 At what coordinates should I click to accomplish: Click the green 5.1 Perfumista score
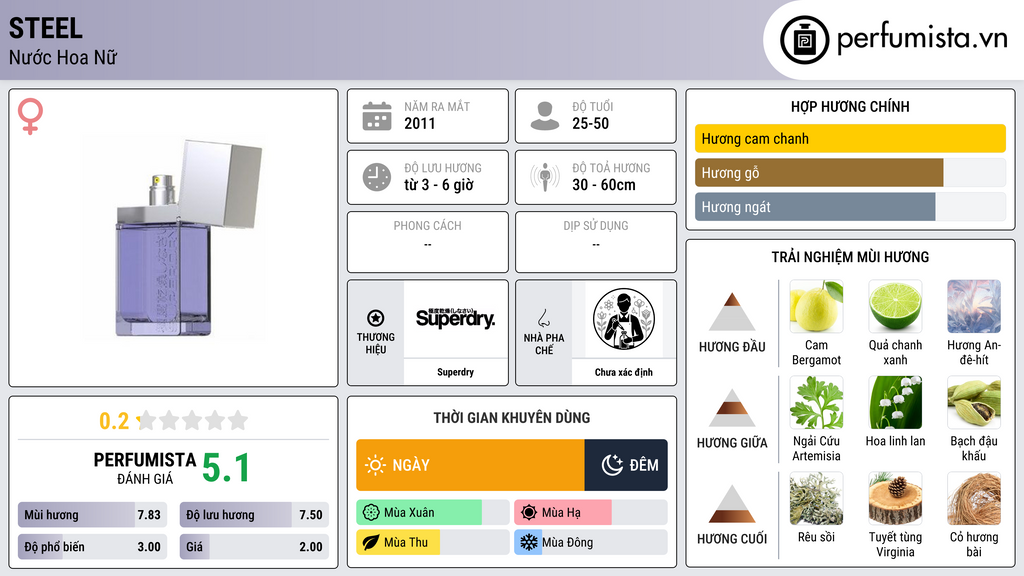point(226,468)
